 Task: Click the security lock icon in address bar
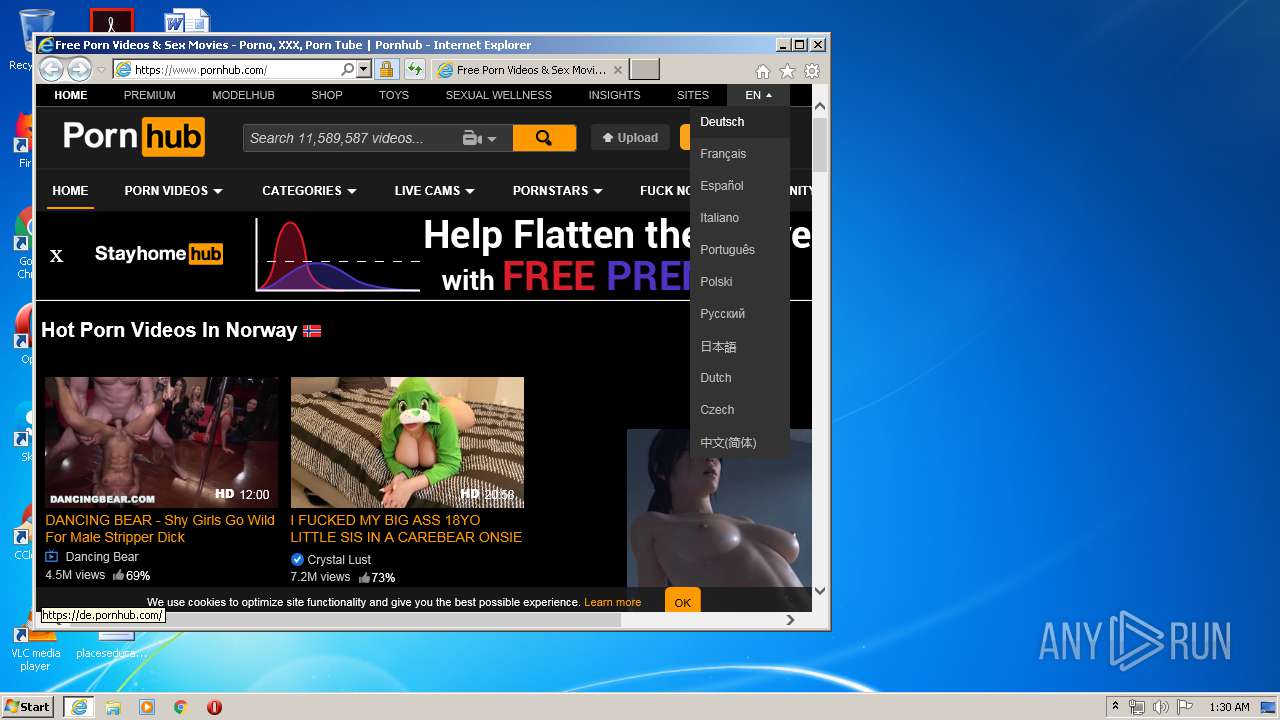coord(386,70)
